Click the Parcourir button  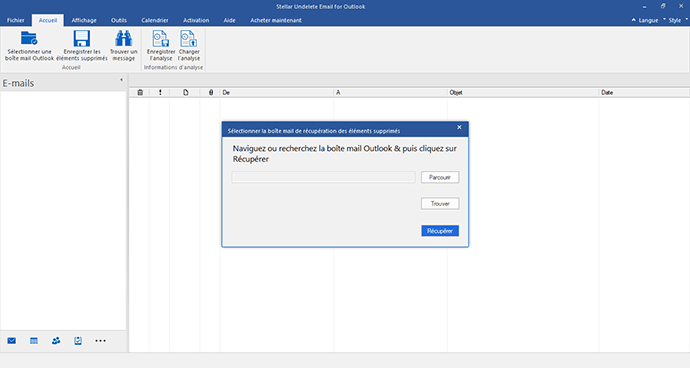440,177
